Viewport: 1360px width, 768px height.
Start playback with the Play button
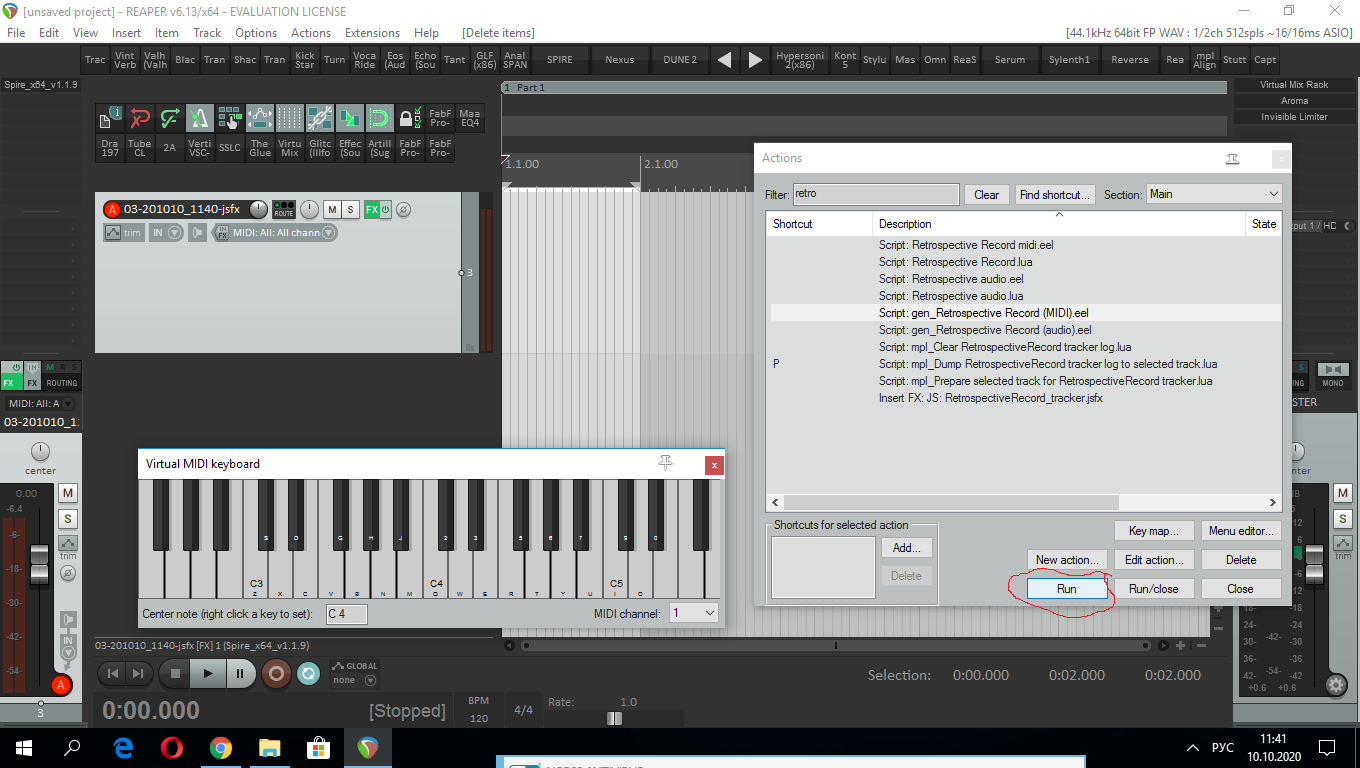point(207,674)
